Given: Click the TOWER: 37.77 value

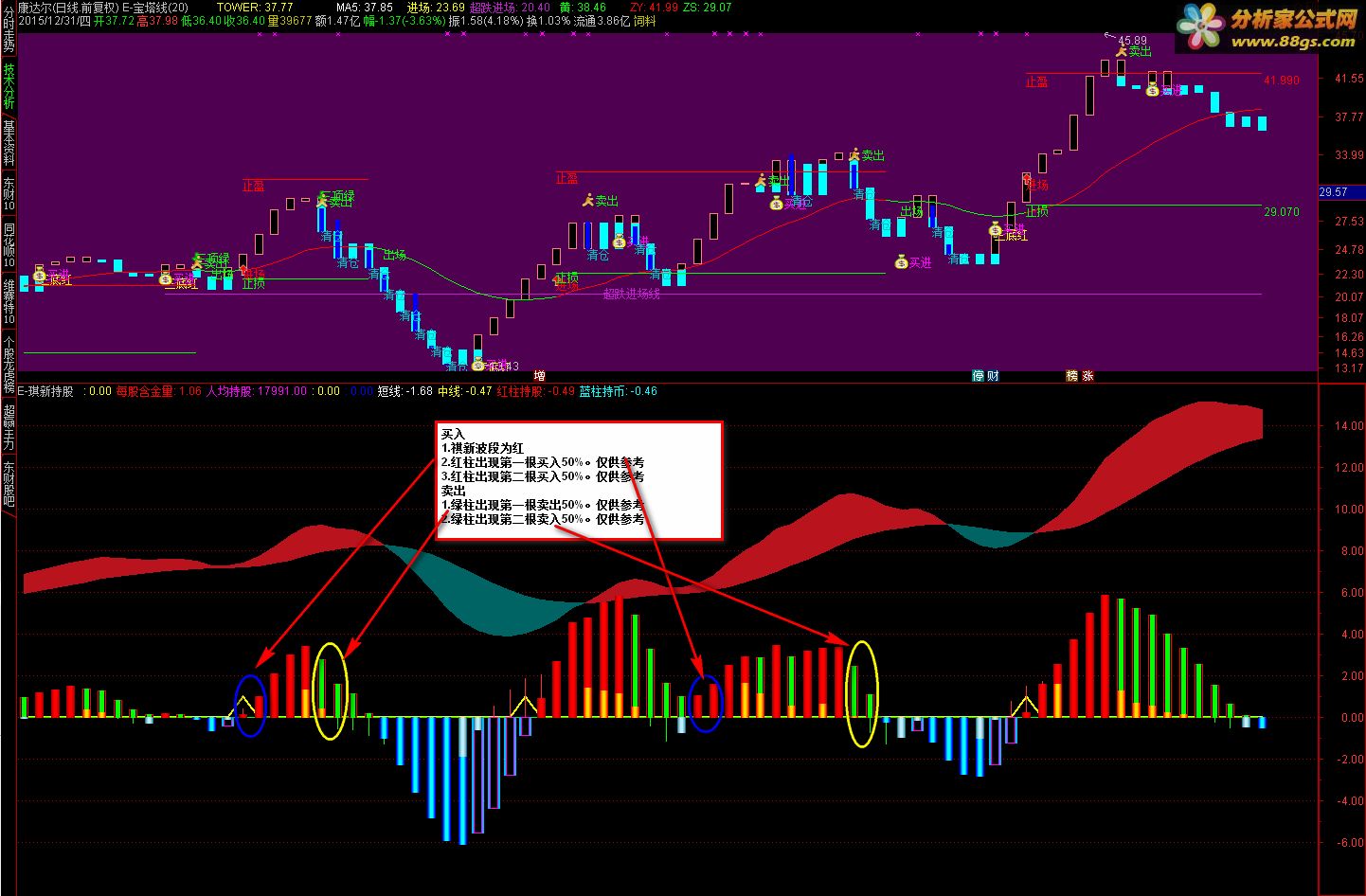Looking at the screenshot, I should (255, 7).
